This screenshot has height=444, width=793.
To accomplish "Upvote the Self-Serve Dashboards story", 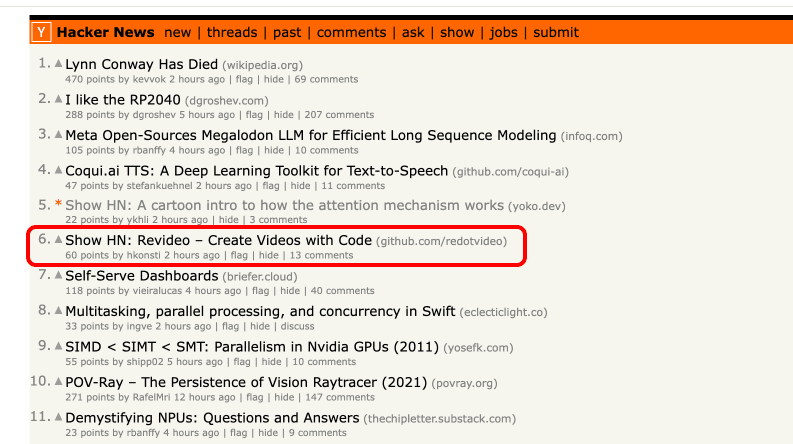I will pyautogui.click(x=59, y=275).
